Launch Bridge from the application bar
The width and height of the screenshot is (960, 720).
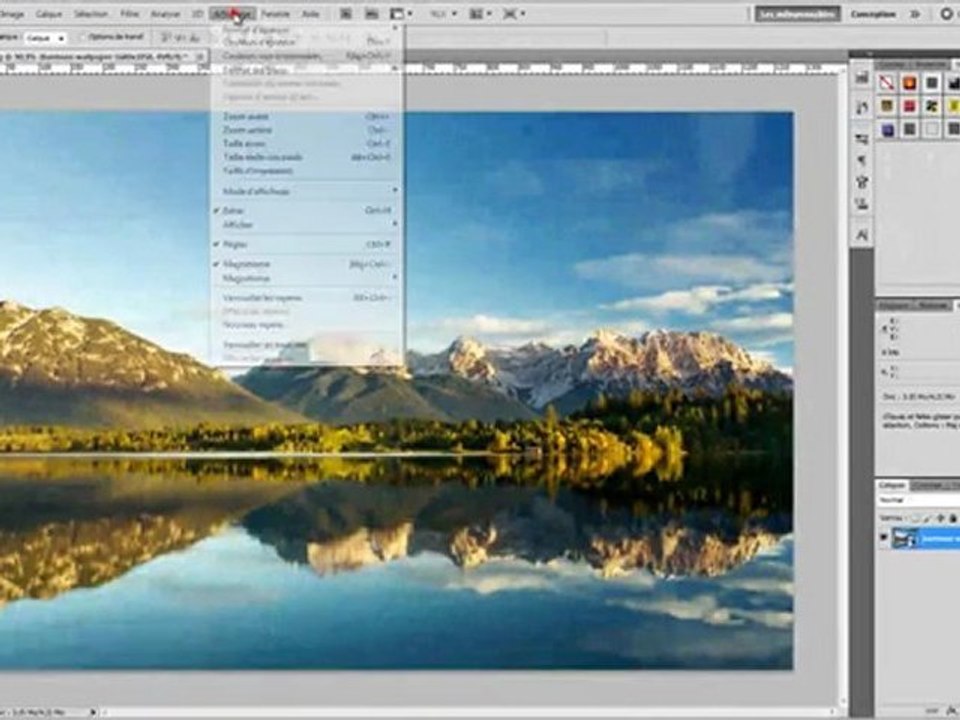pos(346,13)
